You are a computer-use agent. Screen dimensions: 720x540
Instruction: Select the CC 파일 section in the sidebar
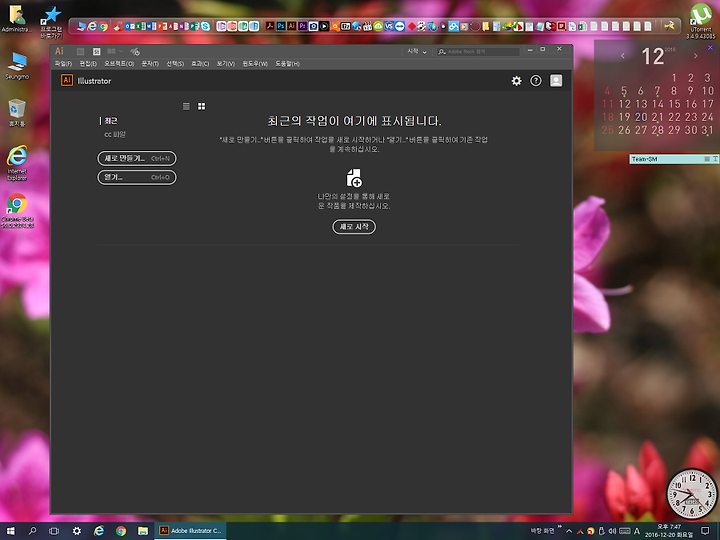click(115, 135)
